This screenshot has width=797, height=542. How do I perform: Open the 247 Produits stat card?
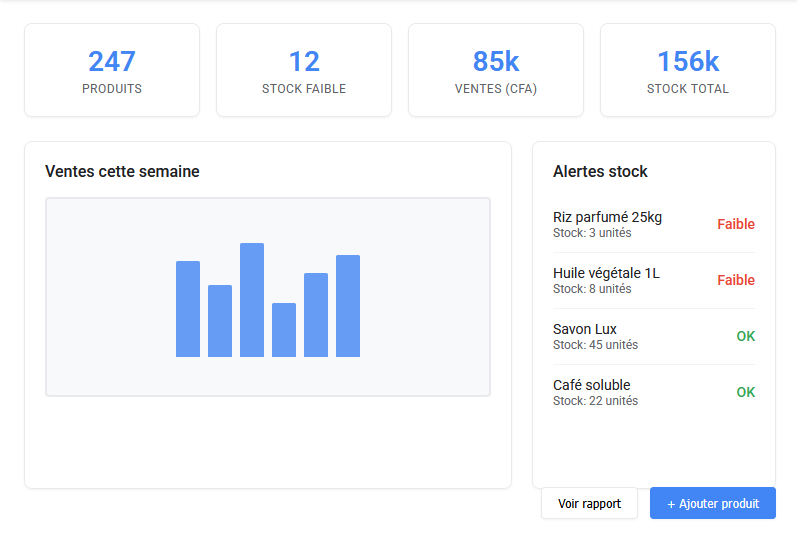click(112, 70)
